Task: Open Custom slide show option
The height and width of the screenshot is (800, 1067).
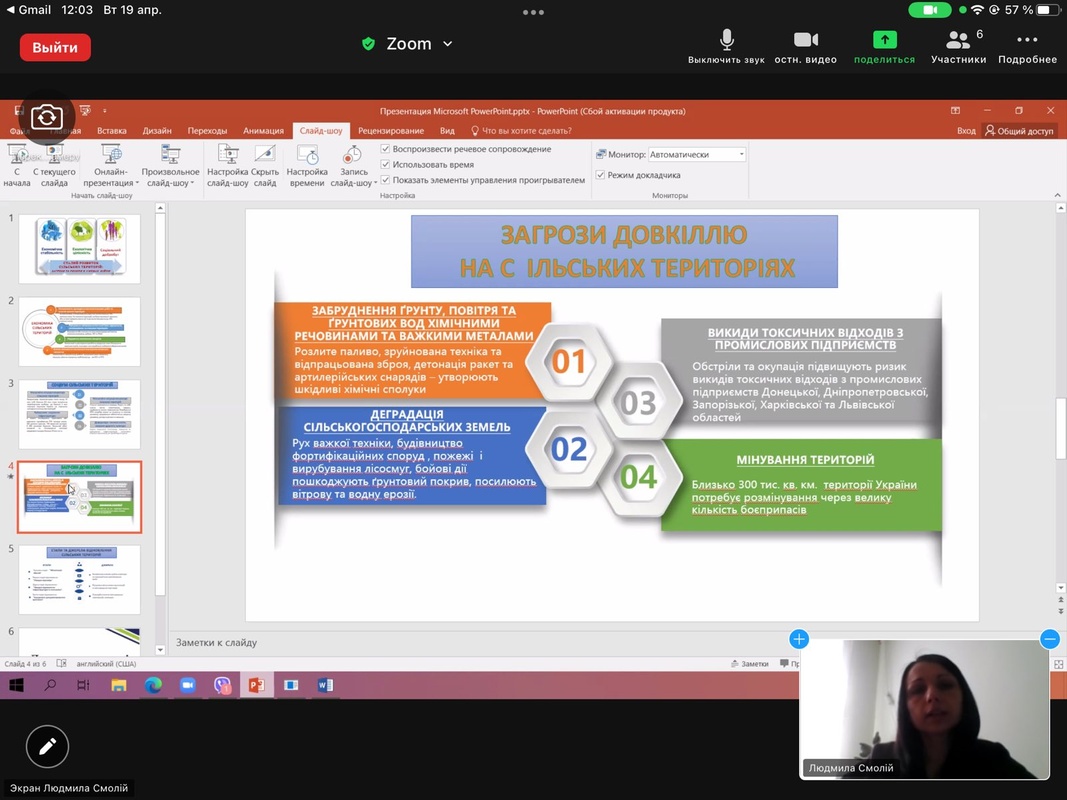Action: 170,165
